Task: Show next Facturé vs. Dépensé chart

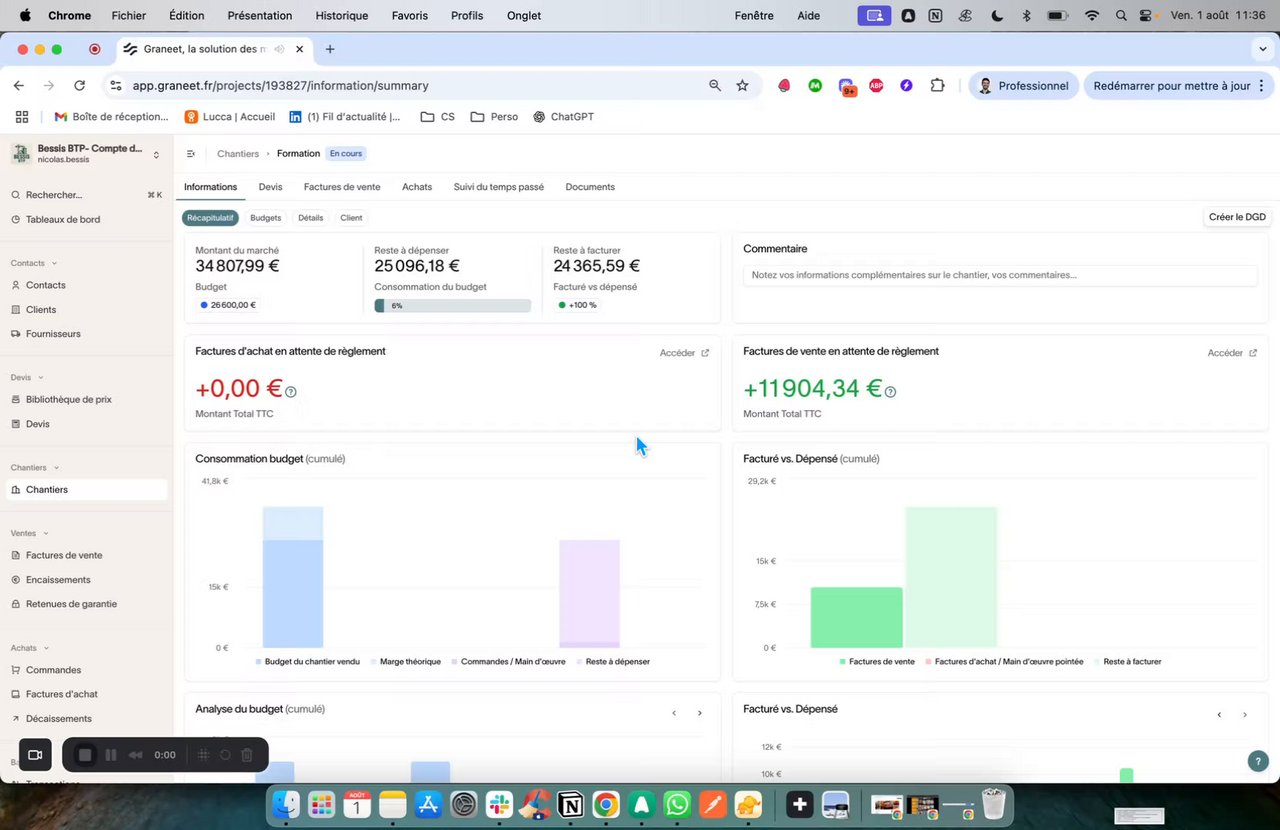Action: [1245, 715]
